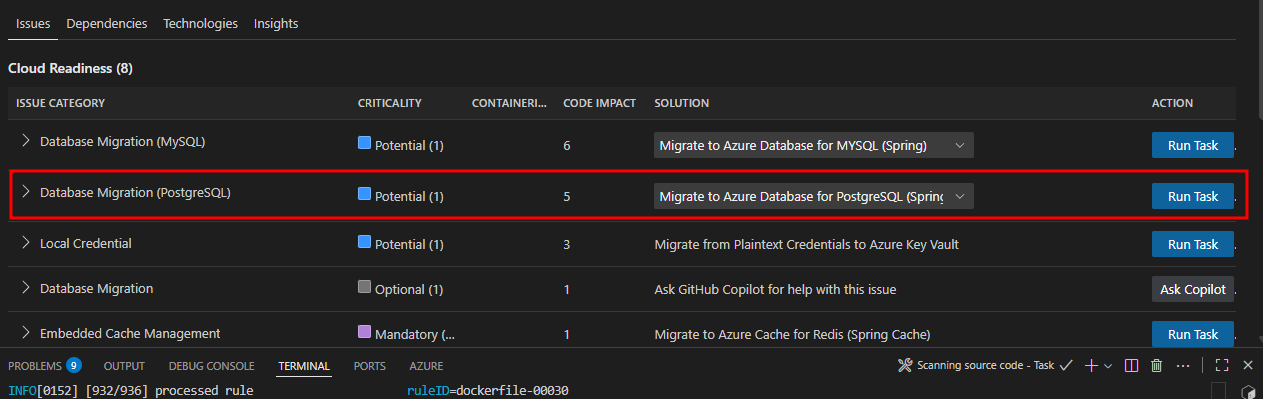
Task: Click the code impact value 5
Action: pyautogui.click(x=567, y=197)
